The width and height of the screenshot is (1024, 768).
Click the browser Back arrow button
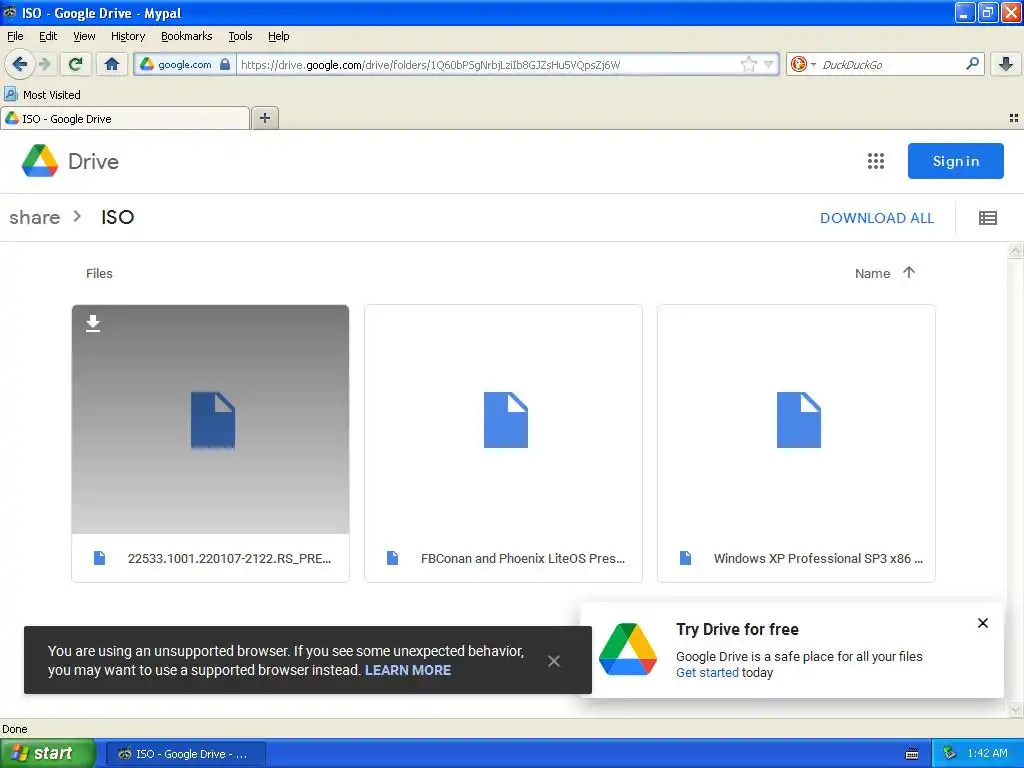coord(20,64)
